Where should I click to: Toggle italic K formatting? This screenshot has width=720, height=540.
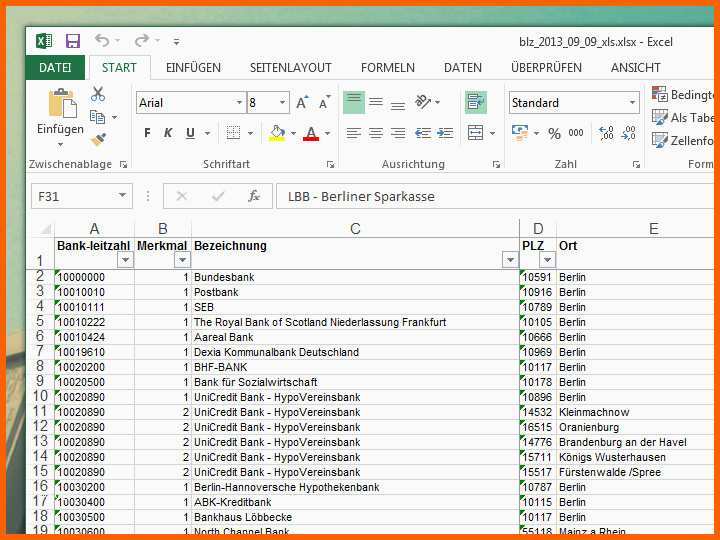168,133
